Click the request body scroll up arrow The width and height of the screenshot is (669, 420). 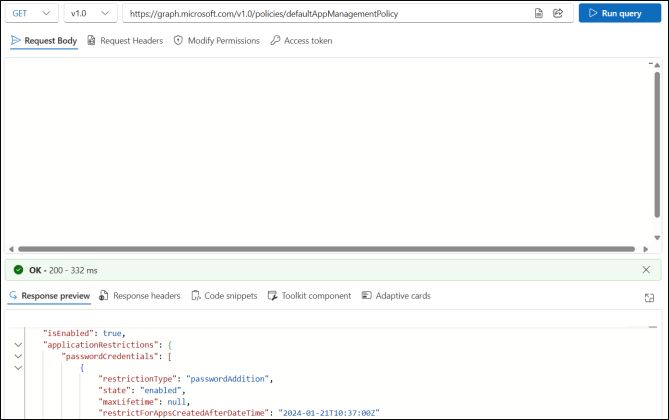[657, 65]
